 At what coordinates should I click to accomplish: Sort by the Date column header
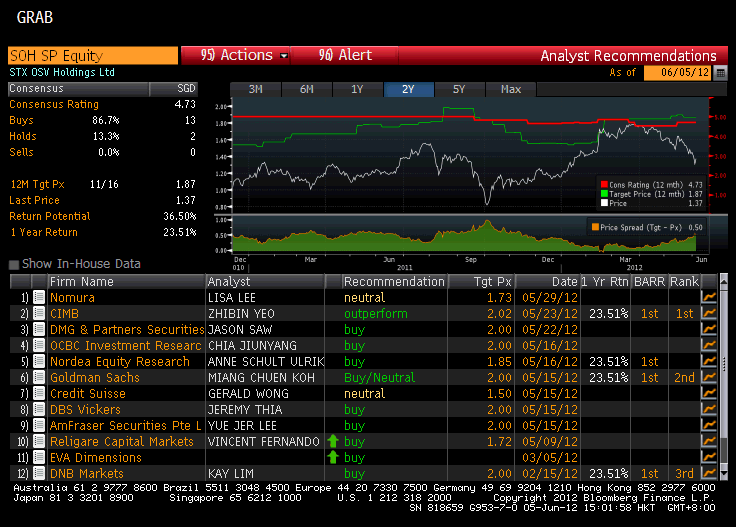(x=547, y=282)
